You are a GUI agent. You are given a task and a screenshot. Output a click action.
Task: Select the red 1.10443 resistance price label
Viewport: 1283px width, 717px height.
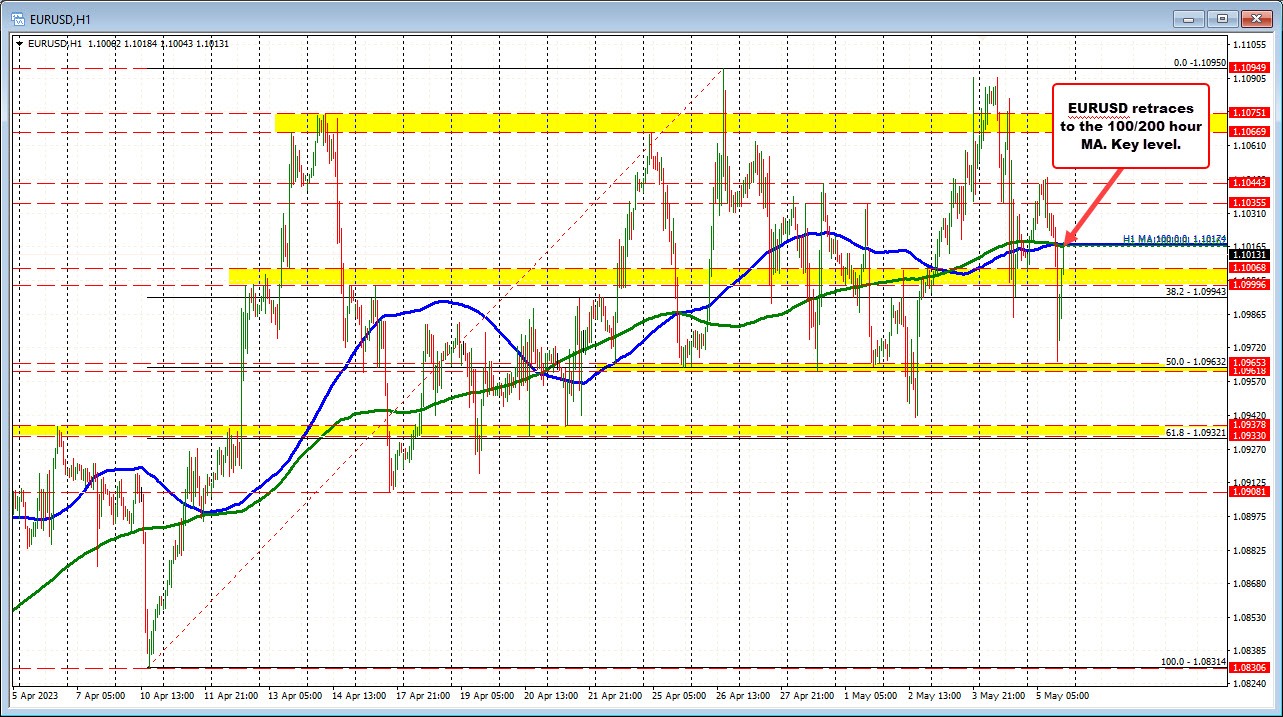(1248, 184)
